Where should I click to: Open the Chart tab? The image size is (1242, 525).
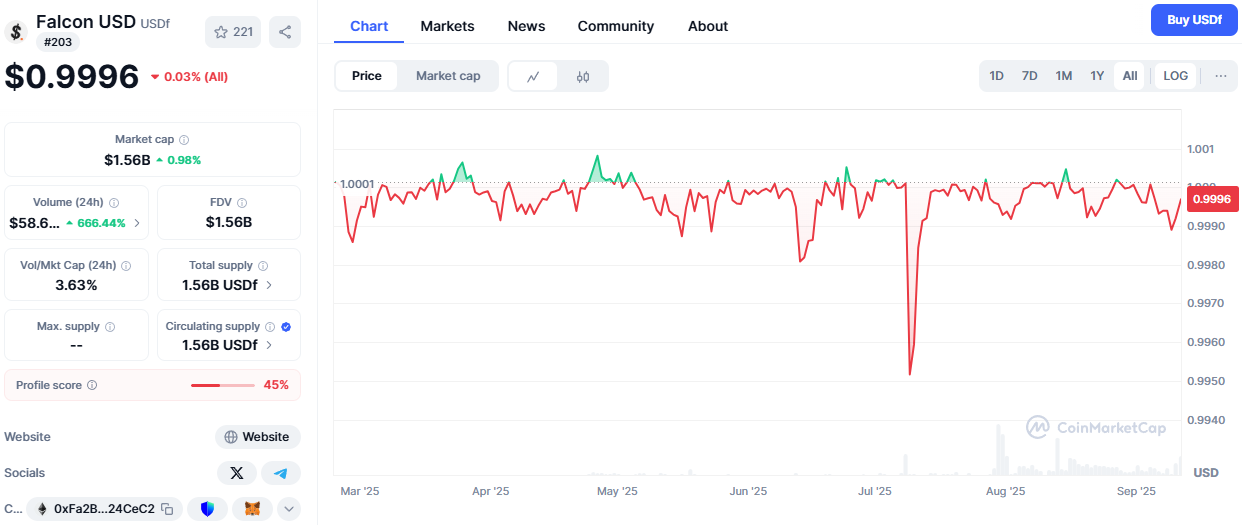(369, 26)
